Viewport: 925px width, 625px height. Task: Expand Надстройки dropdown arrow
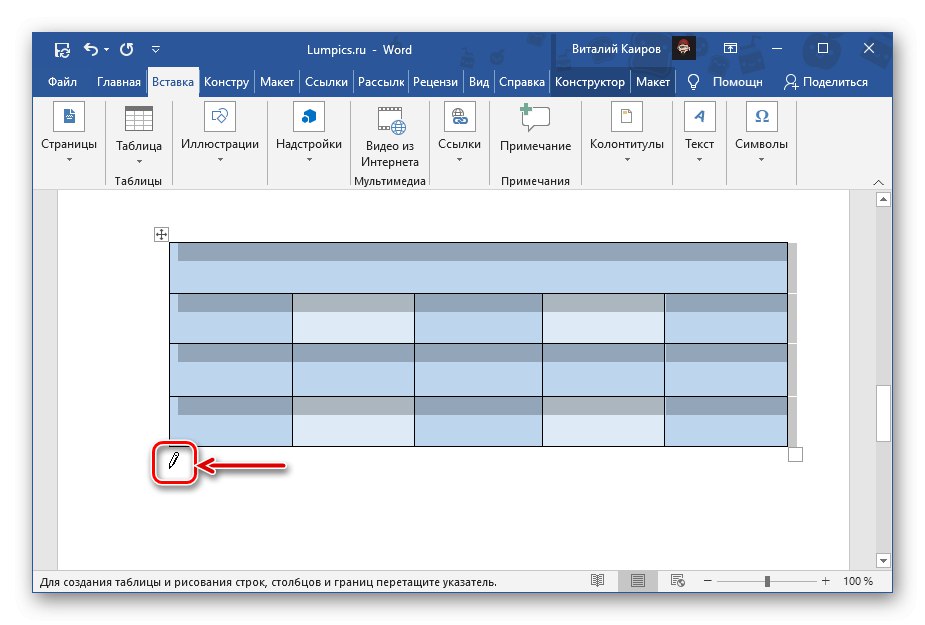309,159
